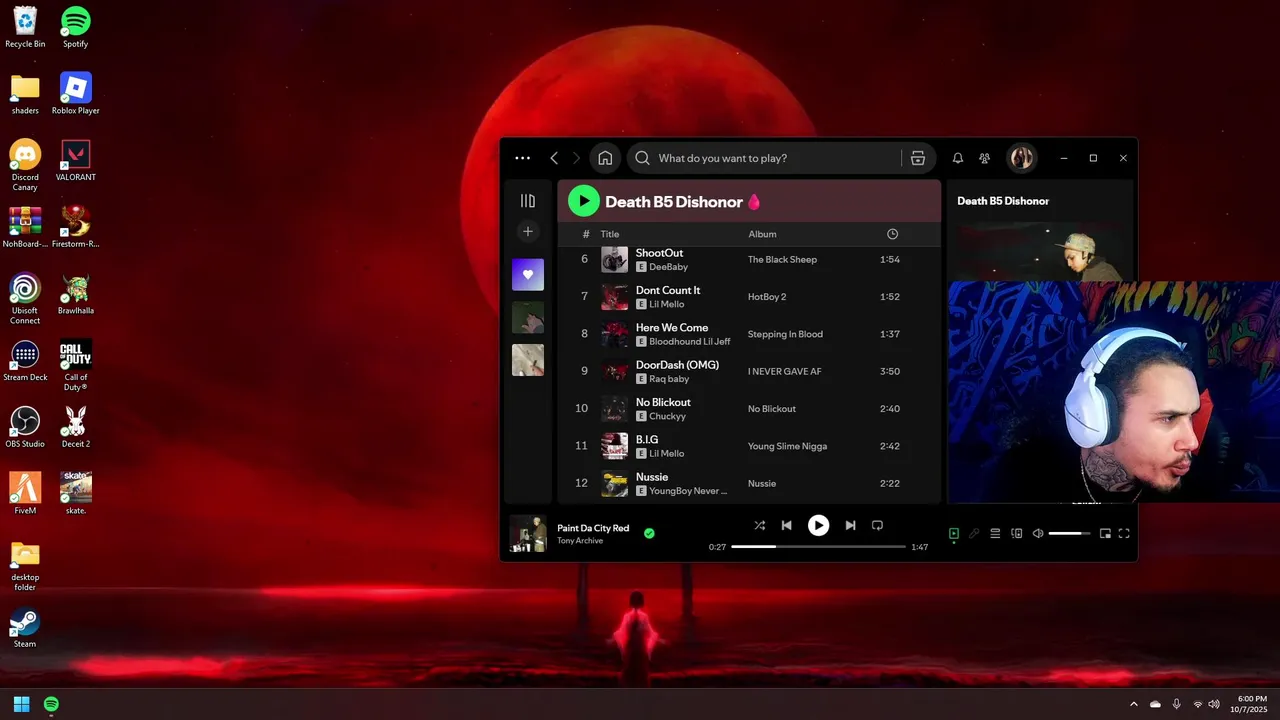Open artist Bloodhound Lil Jeff link
Viewport: 1280px width, 720px height.
click(x=689, y=342)
